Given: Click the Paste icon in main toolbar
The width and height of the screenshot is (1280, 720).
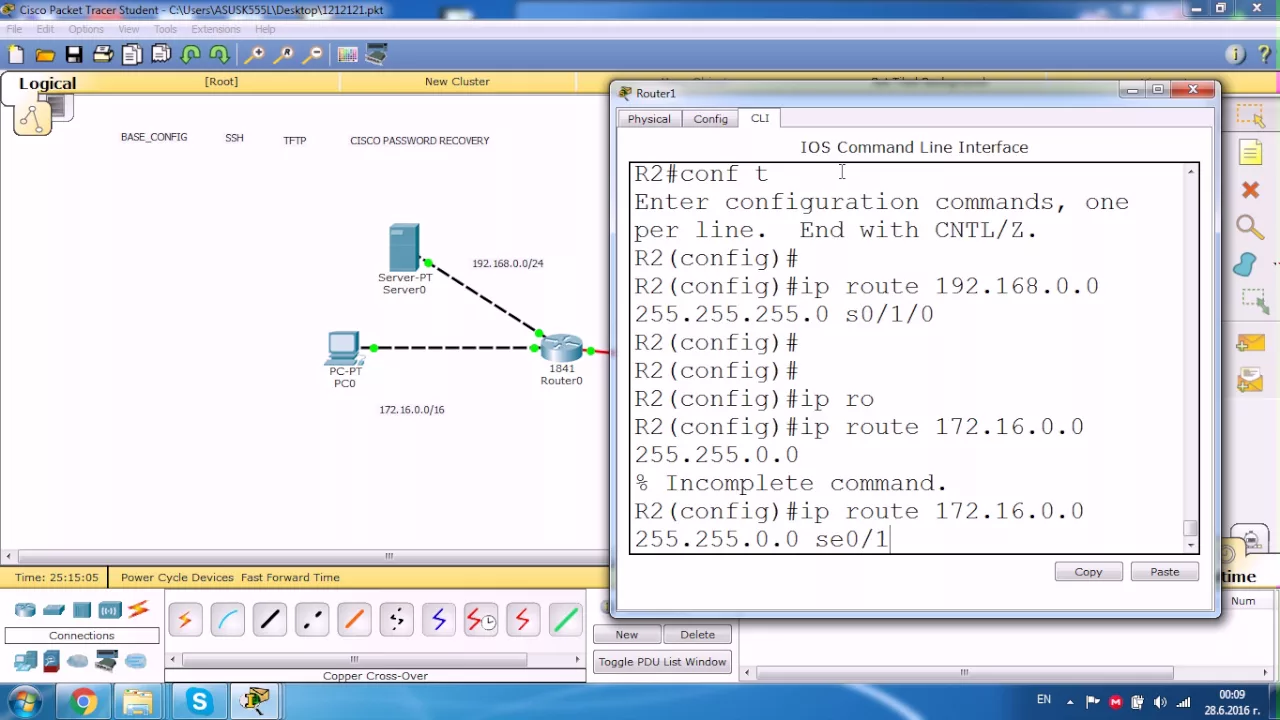Looking at the screenshot, I should click(x=161, y=55).
